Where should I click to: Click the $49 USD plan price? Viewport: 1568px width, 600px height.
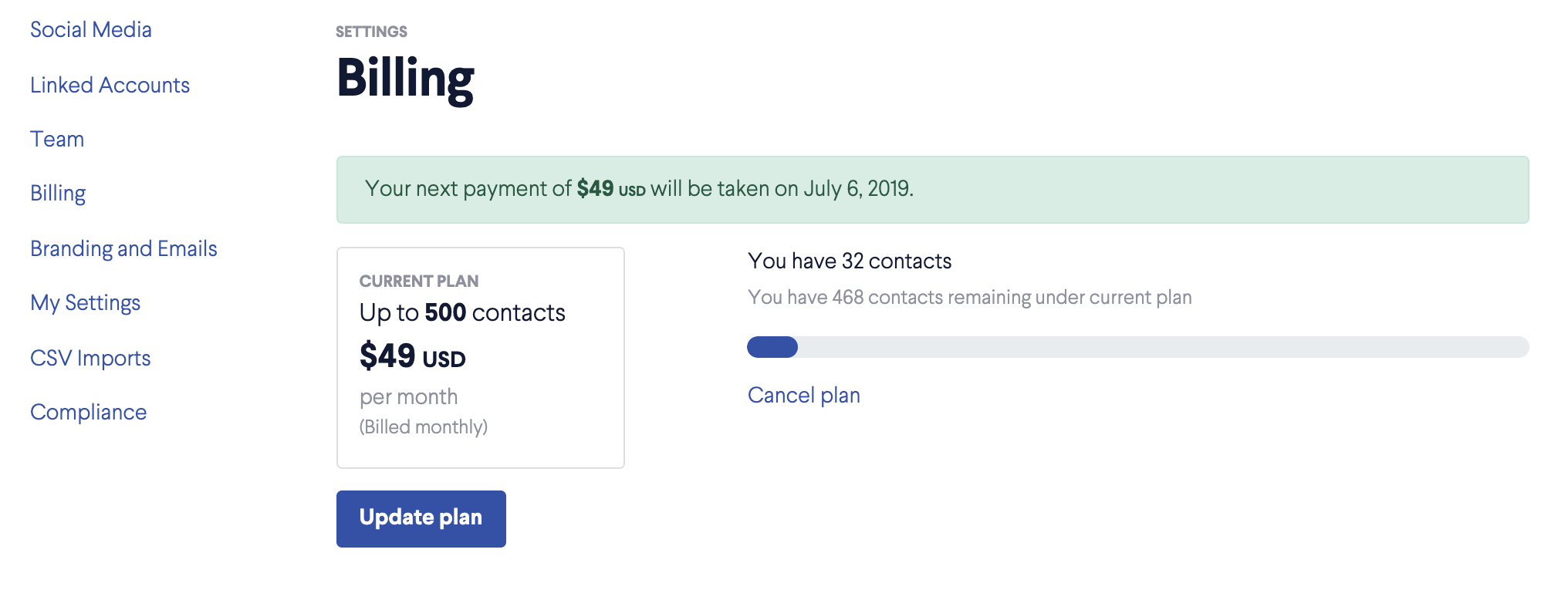(412, 357)
